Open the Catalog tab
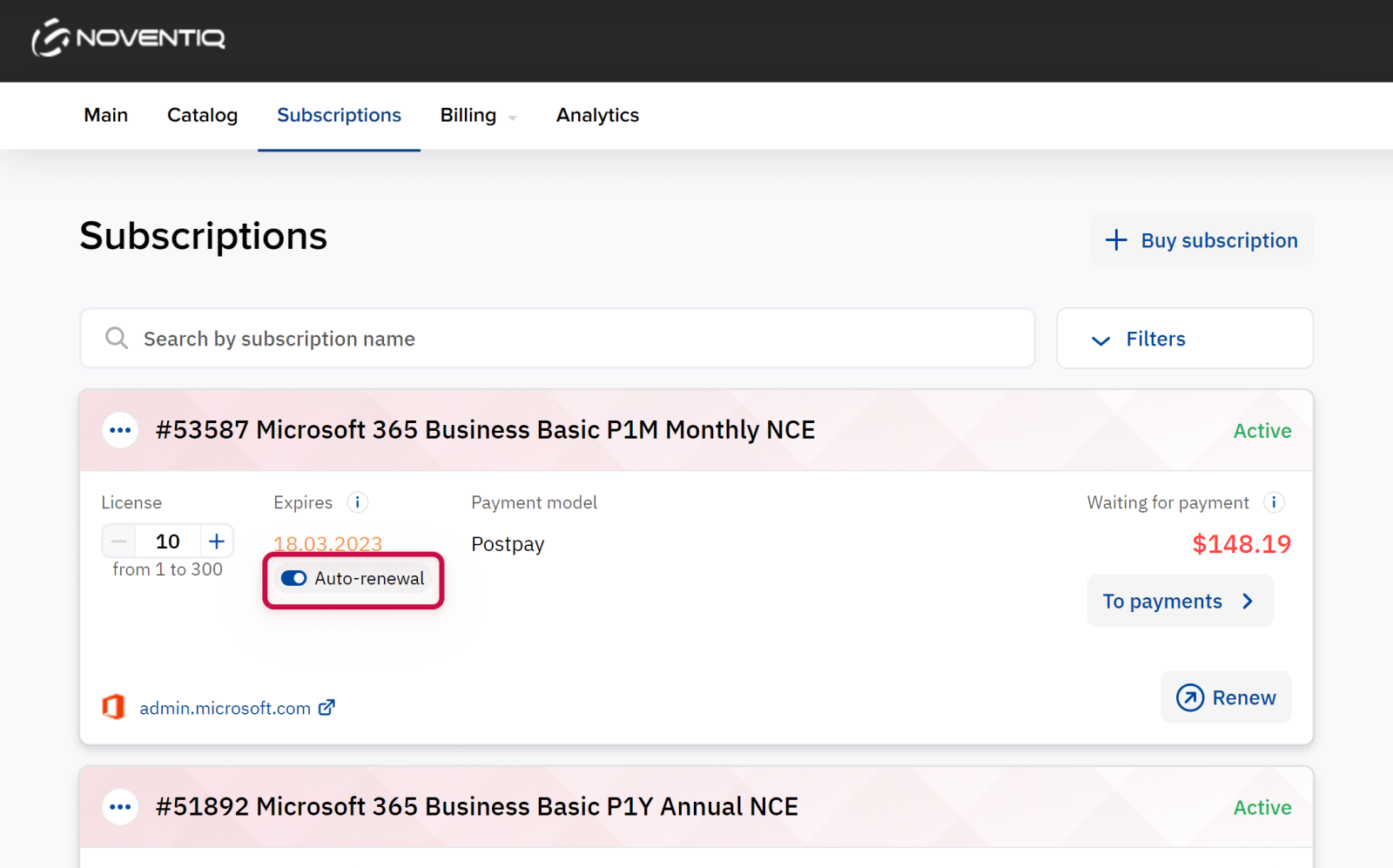Screen dimensions: 1393x868 pyautogui.click(x=202, y=116)
